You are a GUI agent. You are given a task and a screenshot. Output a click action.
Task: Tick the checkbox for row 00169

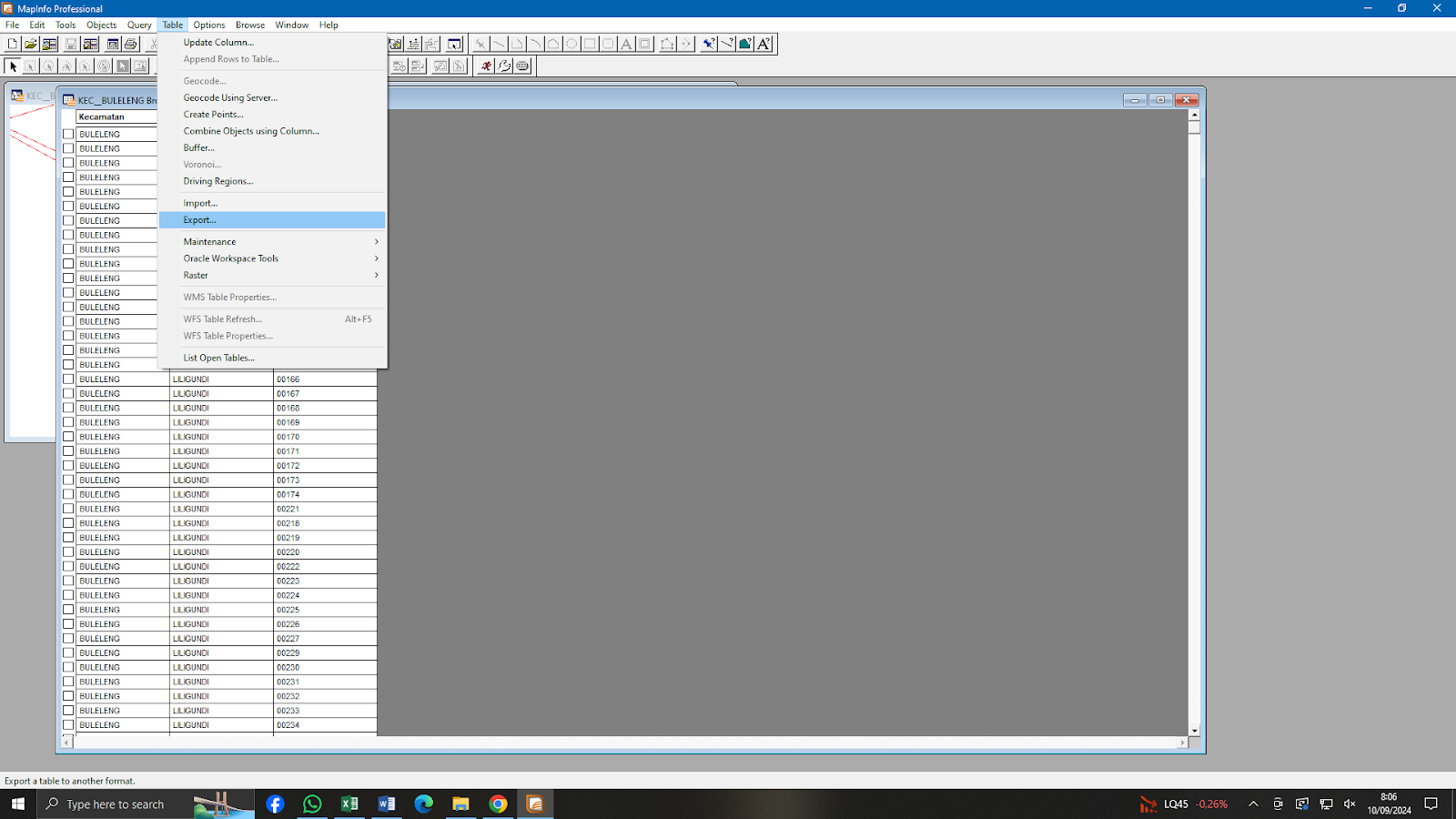click(x=68, y=422)
